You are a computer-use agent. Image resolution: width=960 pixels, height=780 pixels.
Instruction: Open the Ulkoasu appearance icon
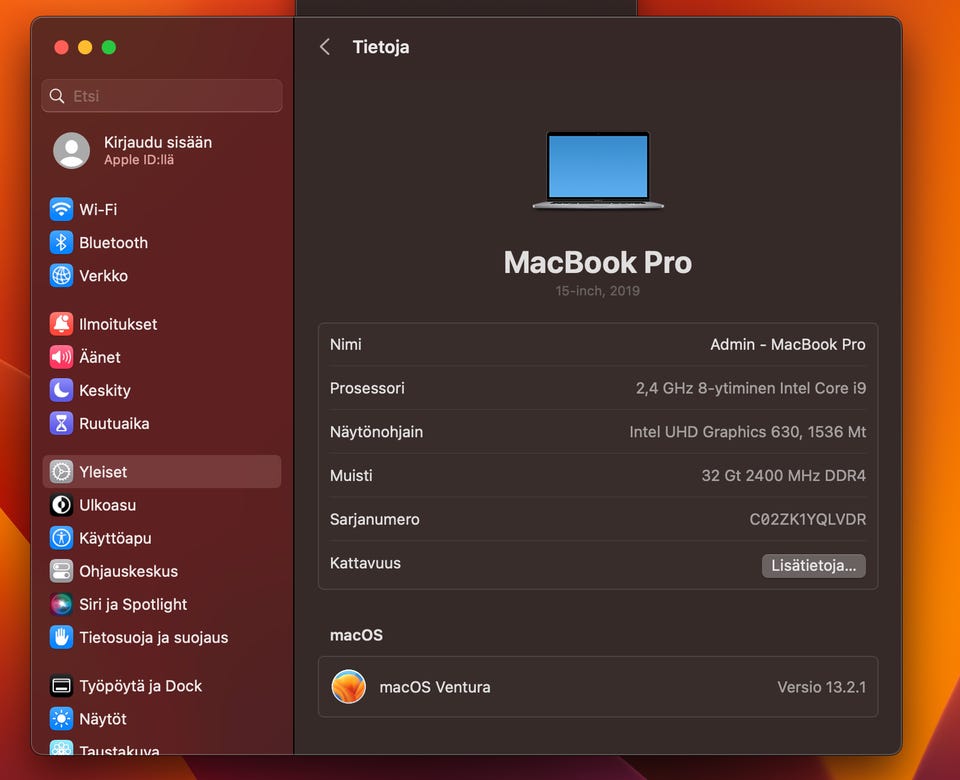tap(61, 504)
